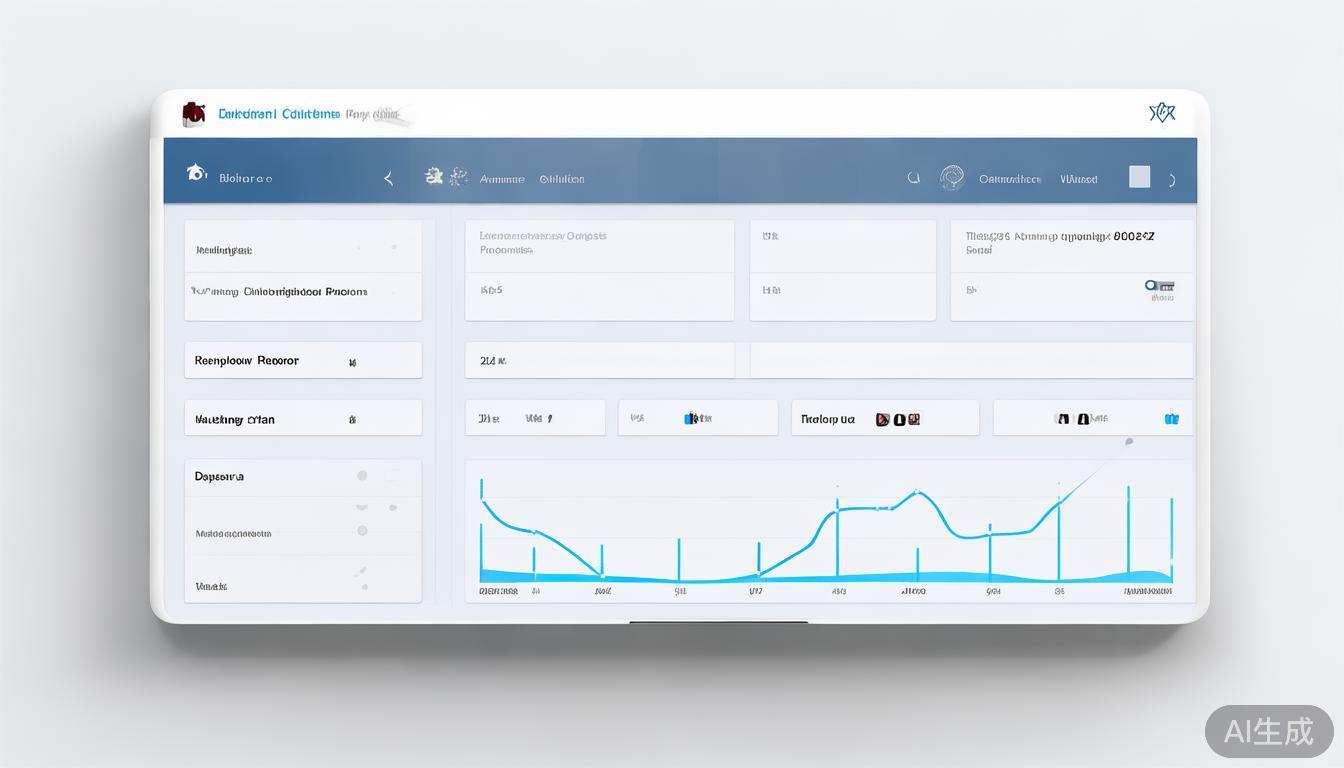This screenshot has width=1344, height=768.
Task: Click the blue icon in second filter box
Action: tap(696, 419)
